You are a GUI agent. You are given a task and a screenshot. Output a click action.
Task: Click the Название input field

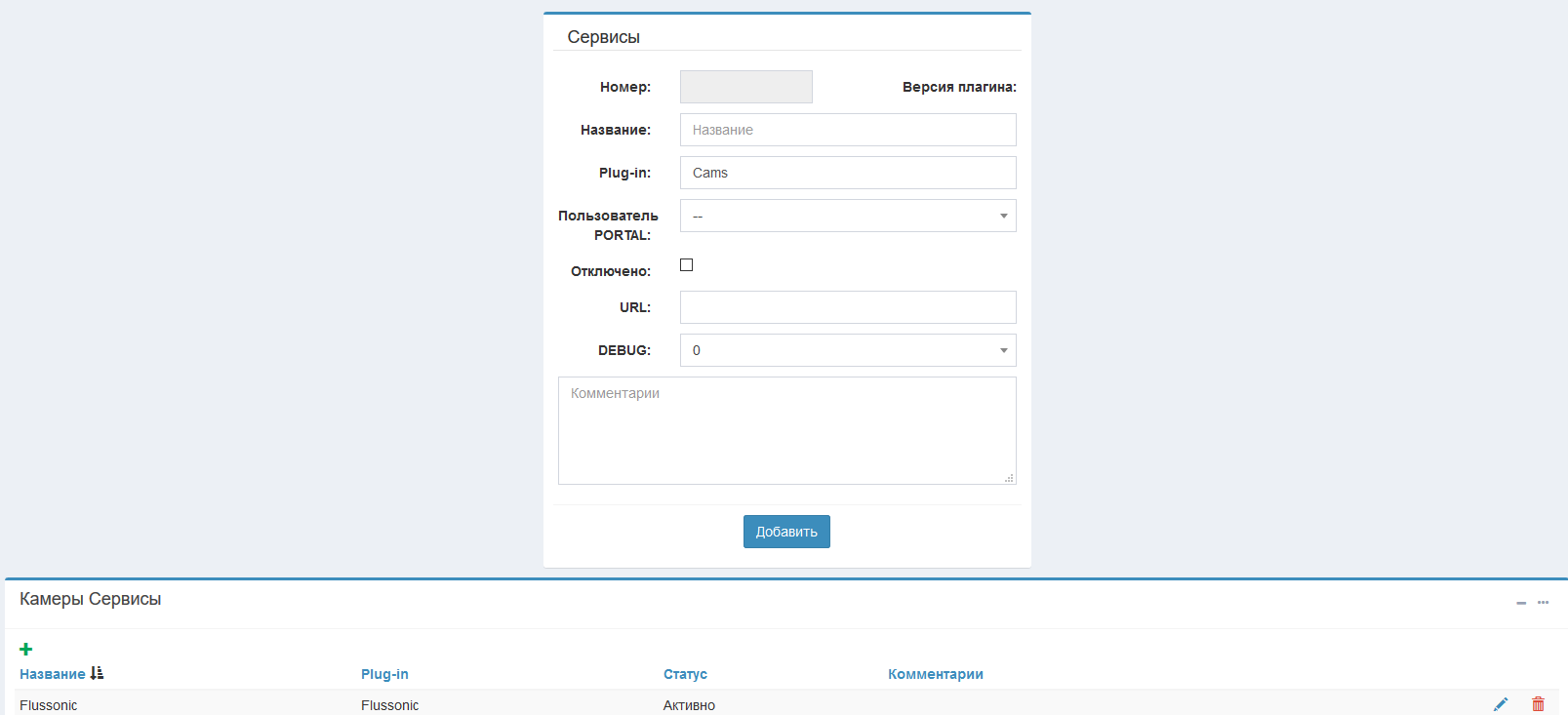click(847, 130)
